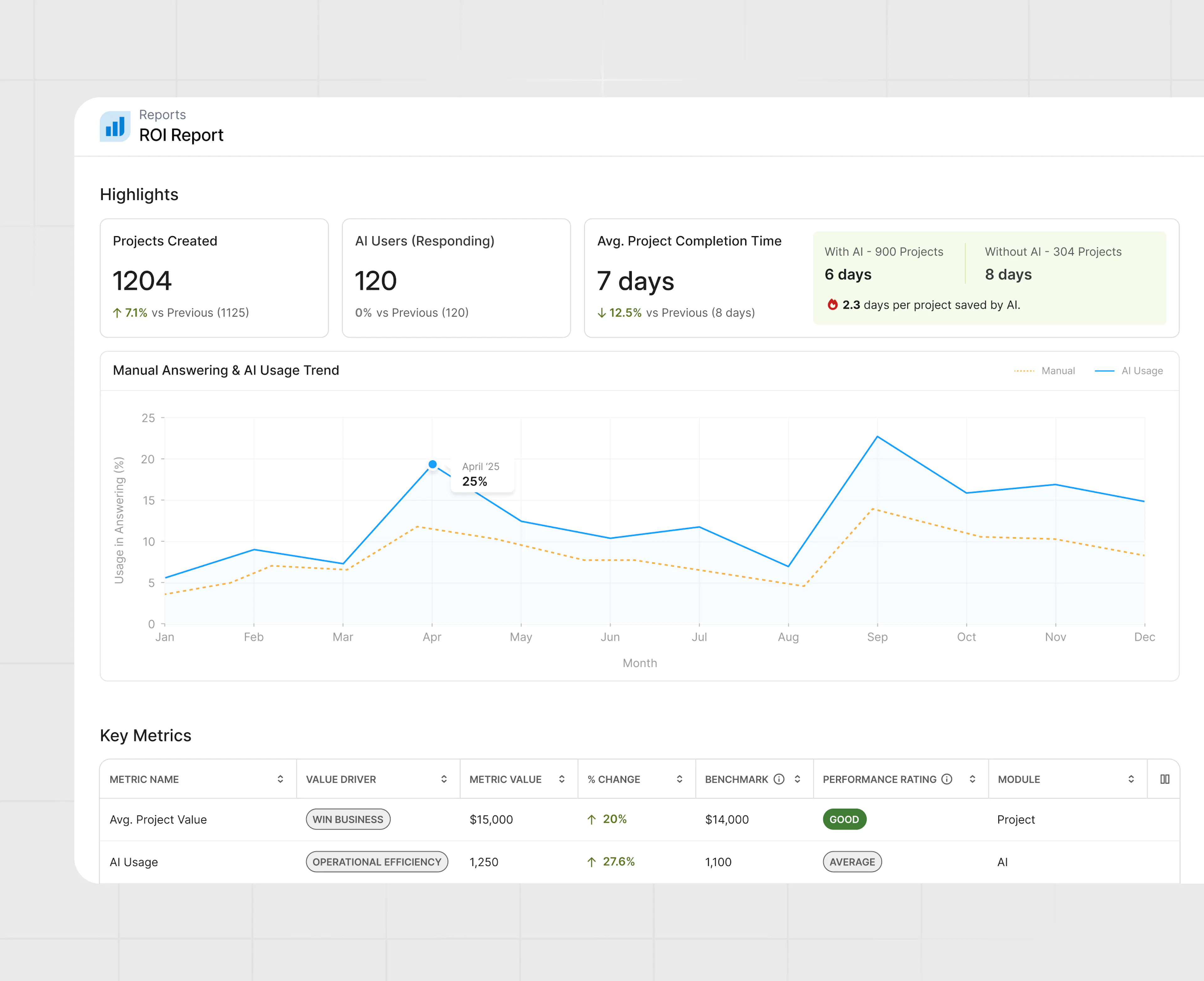Click the OPERATIONAL EFFICIENCY badge
1204x981 pixels.
point(376,862)
